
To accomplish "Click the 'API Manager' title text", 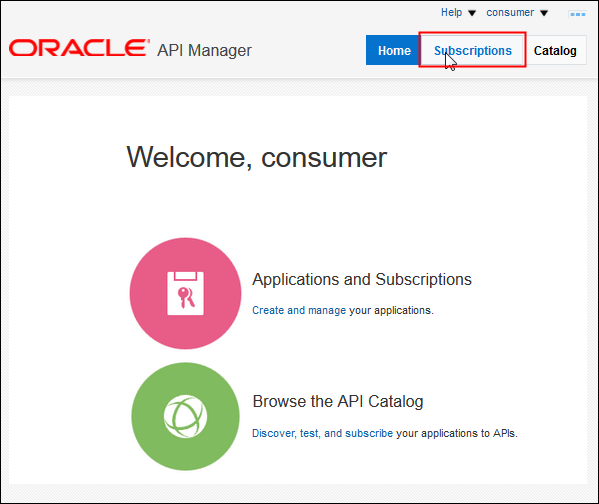I will click(204, 50).
